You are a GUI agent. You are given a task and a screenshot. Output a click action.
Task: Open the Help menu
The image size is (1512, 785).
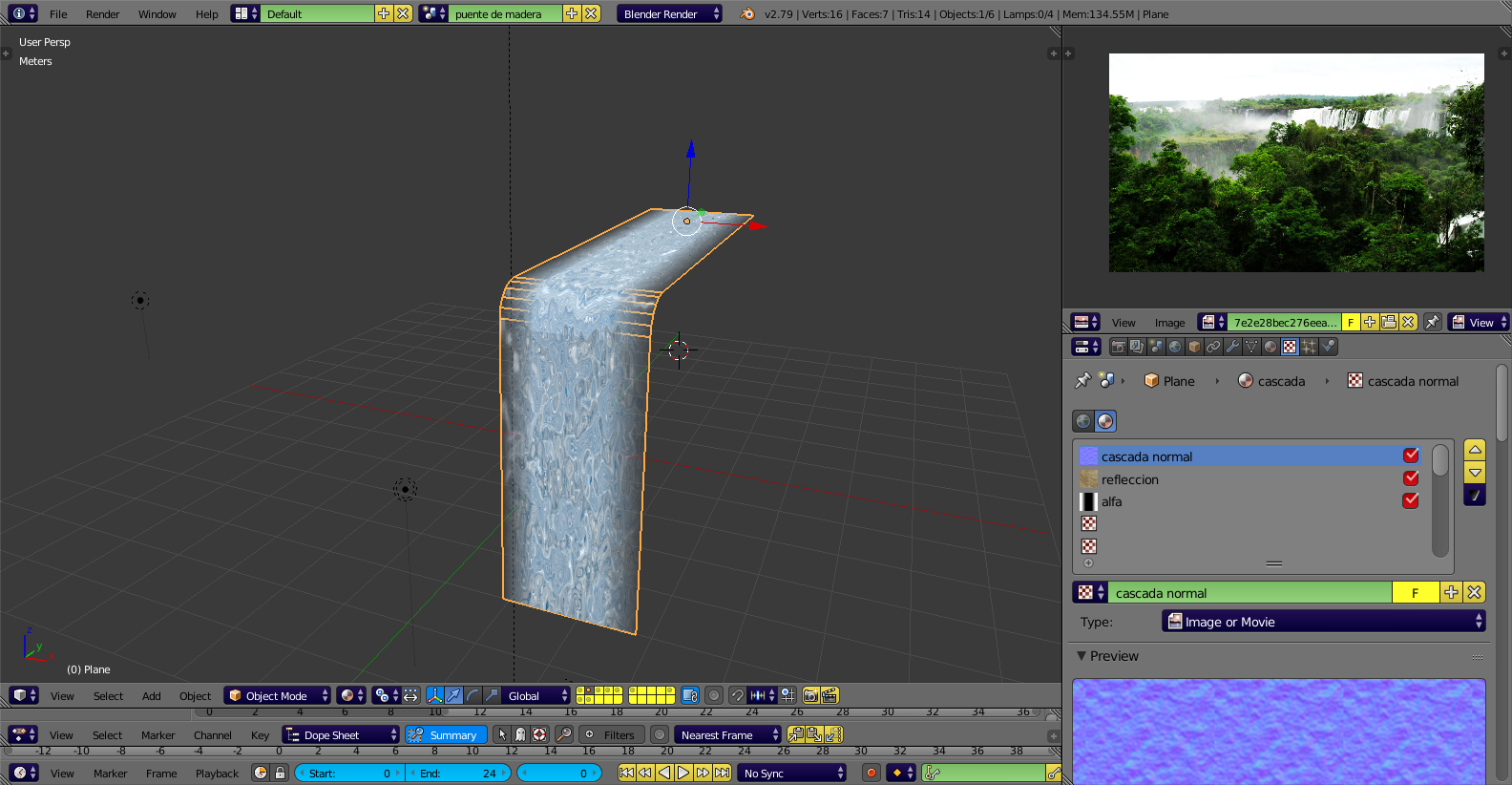(207, 14)
